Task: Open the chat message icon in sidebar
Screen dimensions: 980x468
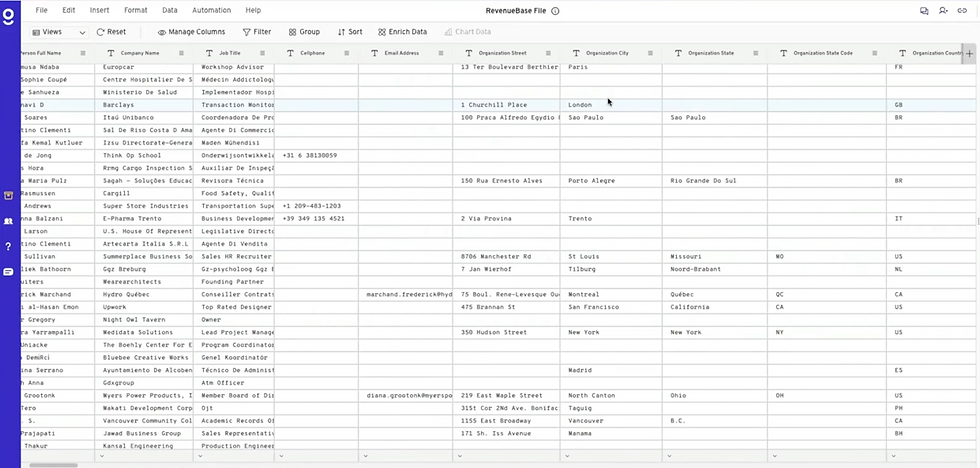Action: point(8,272)
